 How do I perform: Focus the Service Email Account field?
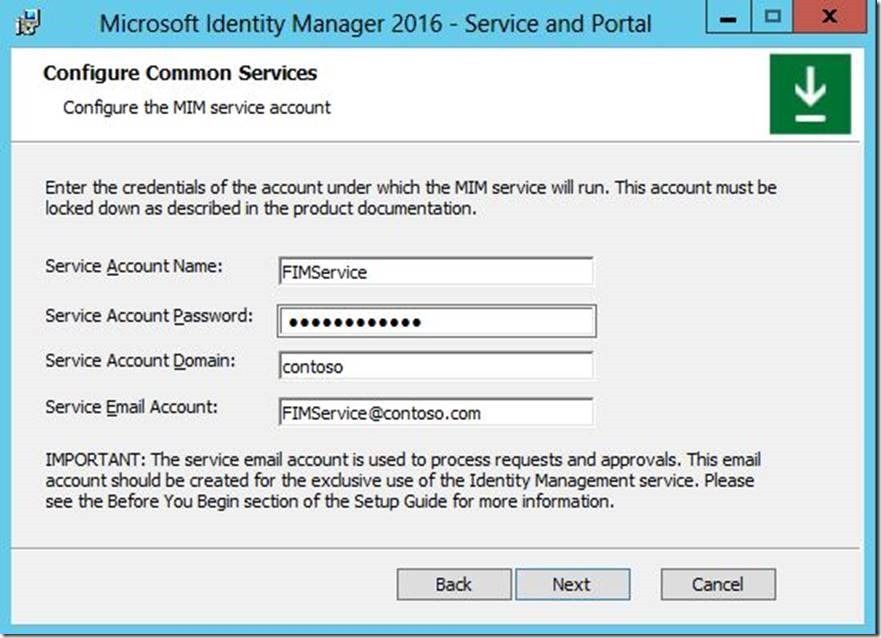[x=435, y=413]
